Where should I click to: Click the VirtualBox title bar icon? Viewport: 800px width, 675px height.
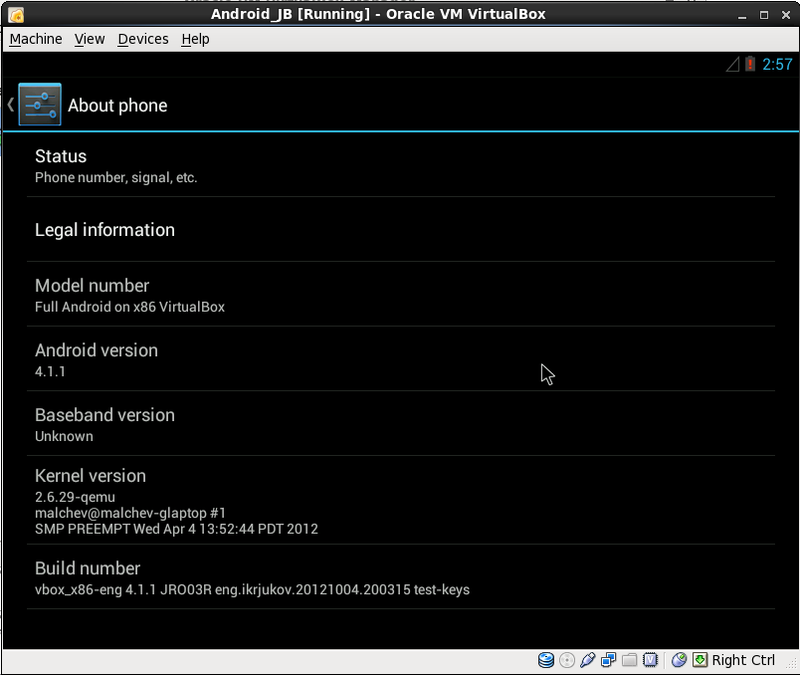click(16, 15)
